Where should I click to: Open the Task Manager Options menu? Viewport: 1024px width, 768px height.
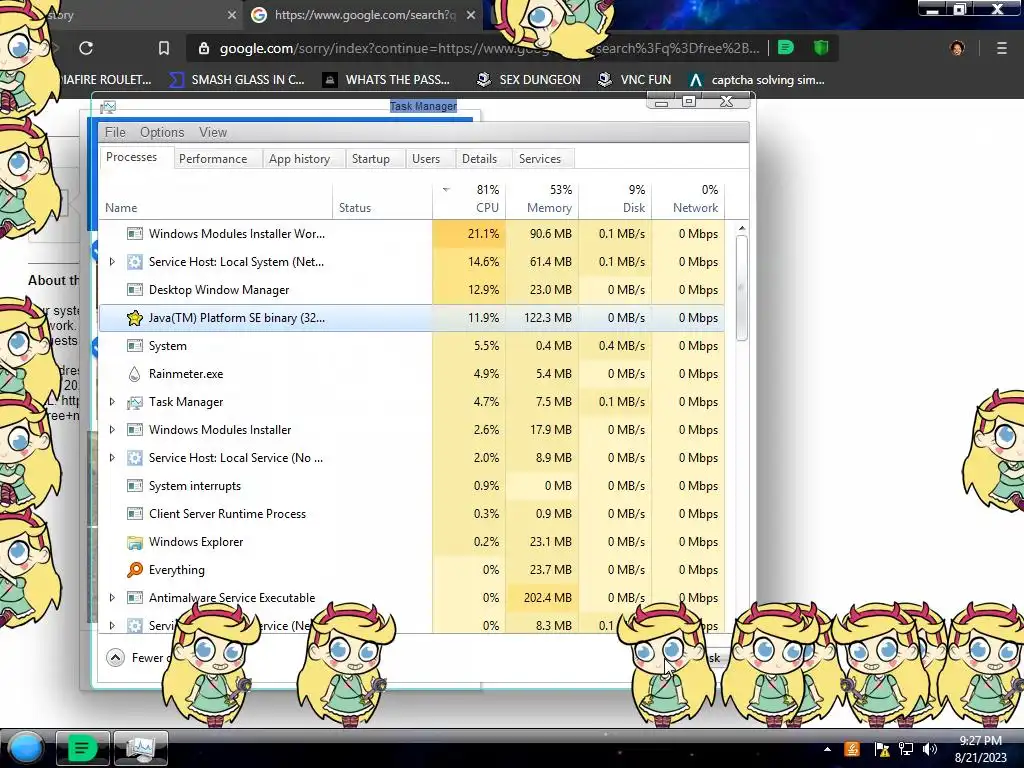tap(162, 132)
